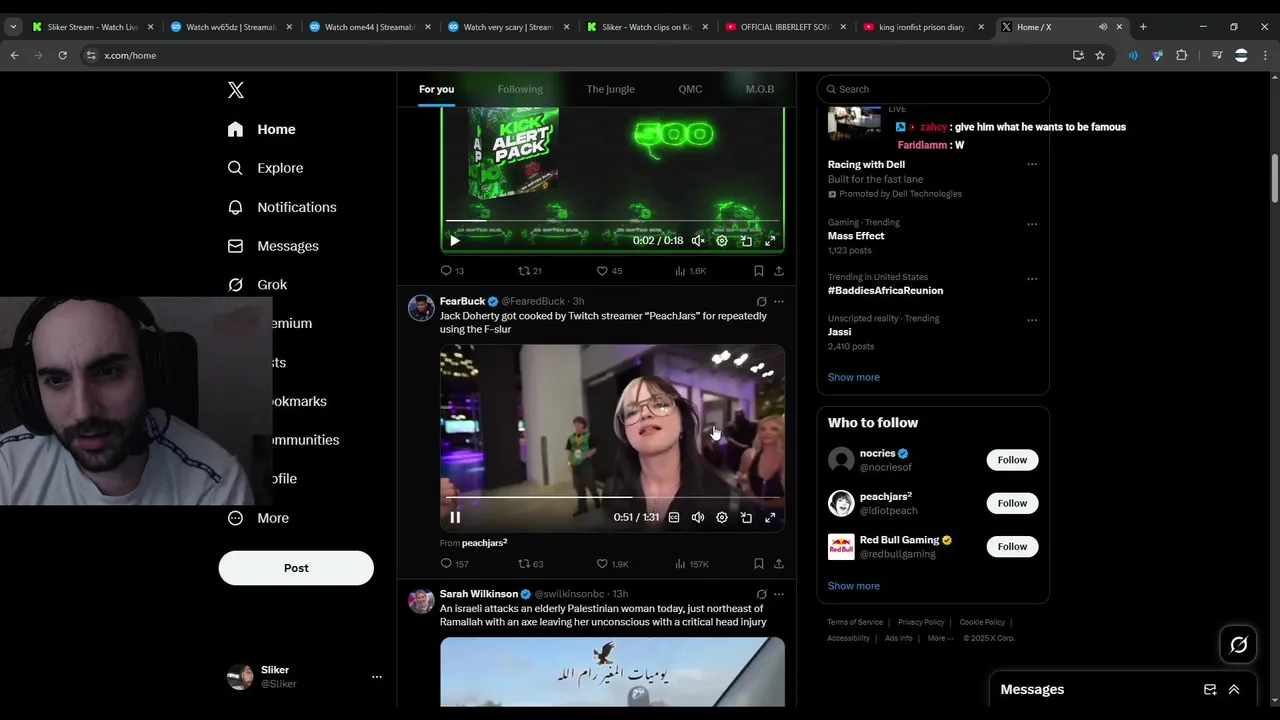
Task: Open peachjars² source link under video
Action: pyautogui.click(x=485, y=543)
